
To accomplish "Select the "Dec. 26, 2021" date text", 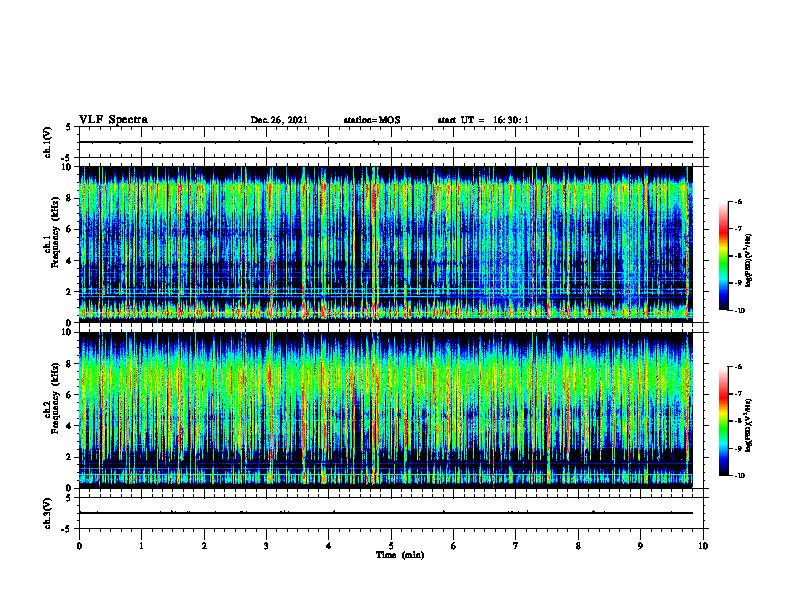I will pos(279,120).
